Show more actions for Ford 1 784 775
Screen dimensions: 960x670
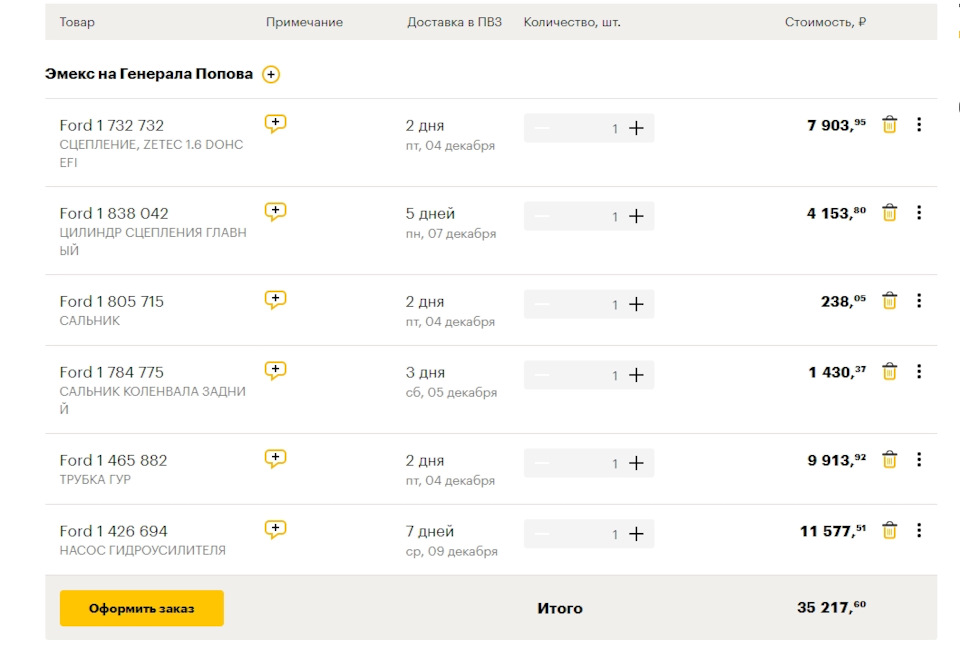point(919,372)
